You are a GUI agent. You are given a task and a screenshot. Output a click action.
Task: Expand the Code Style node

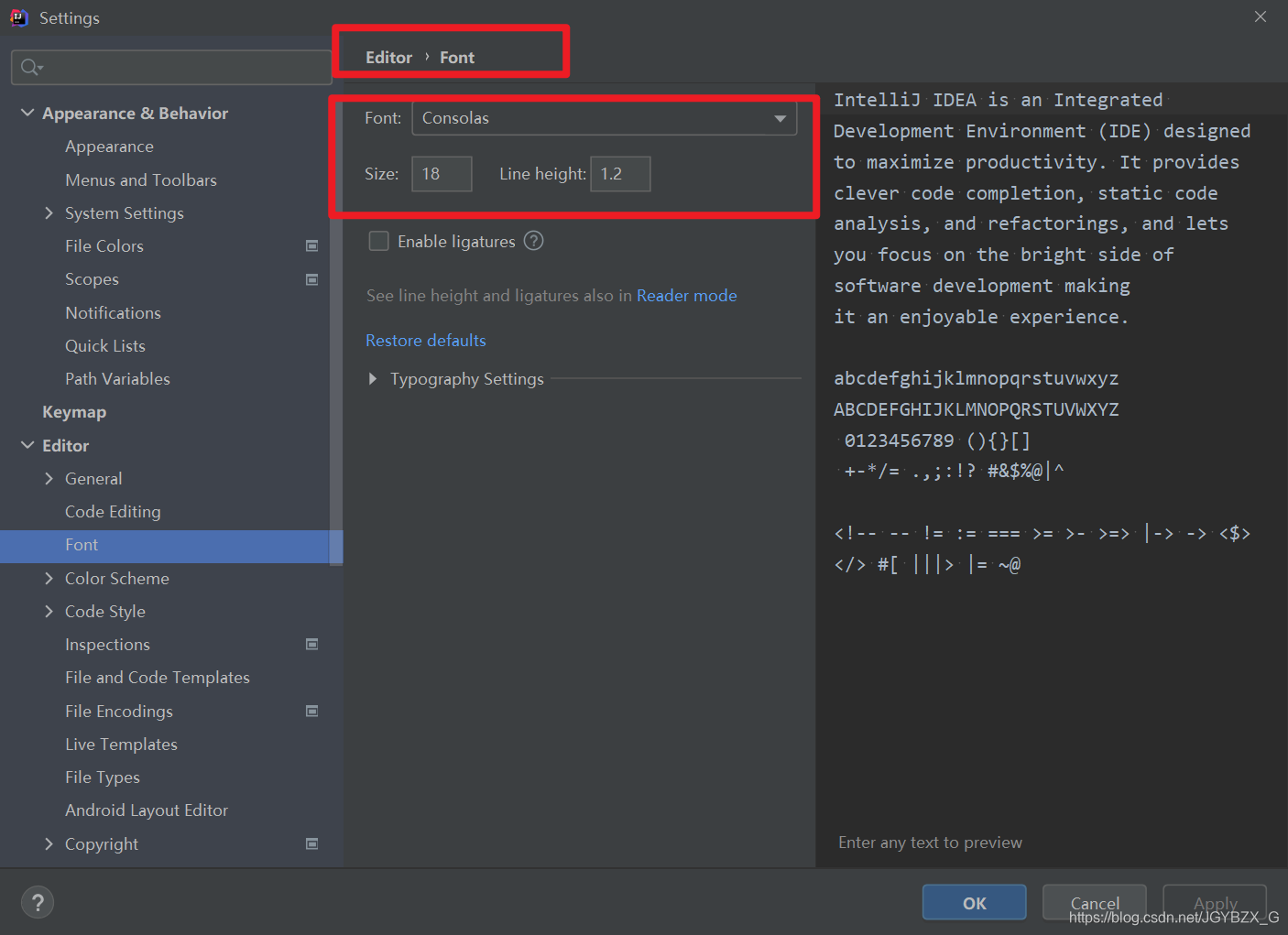pos(49,611)
